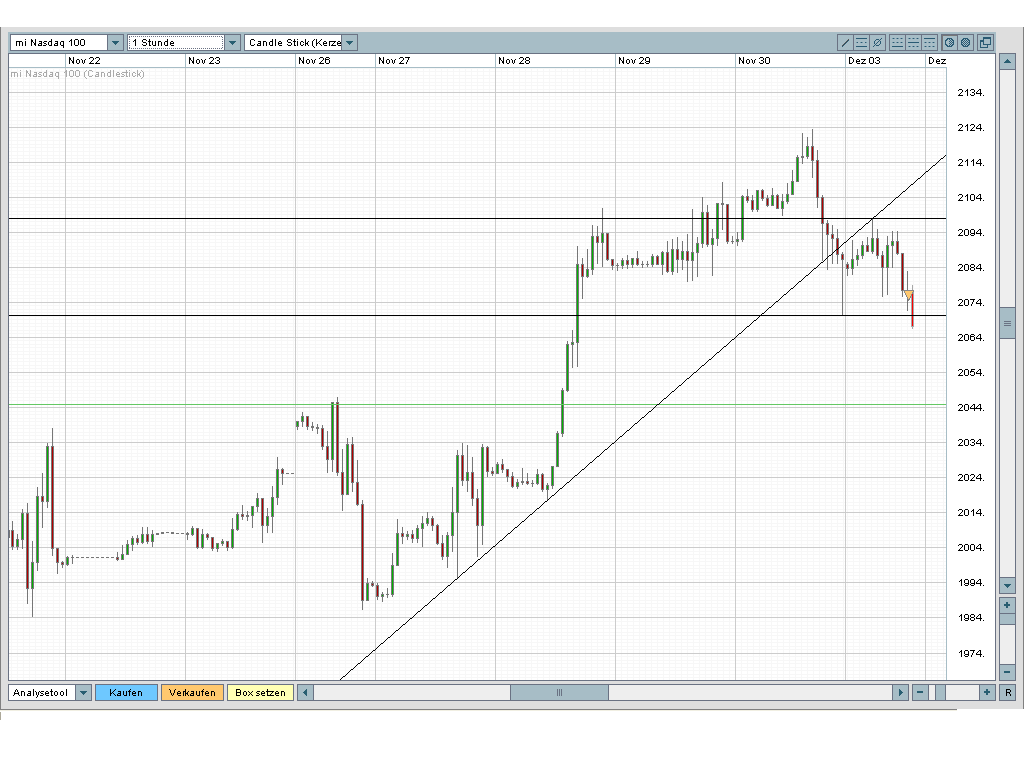Viewport: 1024px width, 768px height.
Task: Click the orange marker triangle on last candle
Action: coord(908,295)
